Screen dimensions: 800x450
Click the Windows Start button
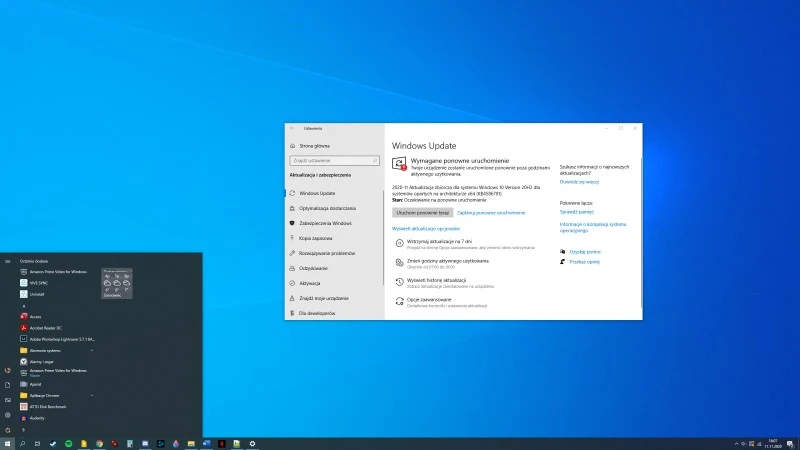pyautogui.click(x=7, y=444)
